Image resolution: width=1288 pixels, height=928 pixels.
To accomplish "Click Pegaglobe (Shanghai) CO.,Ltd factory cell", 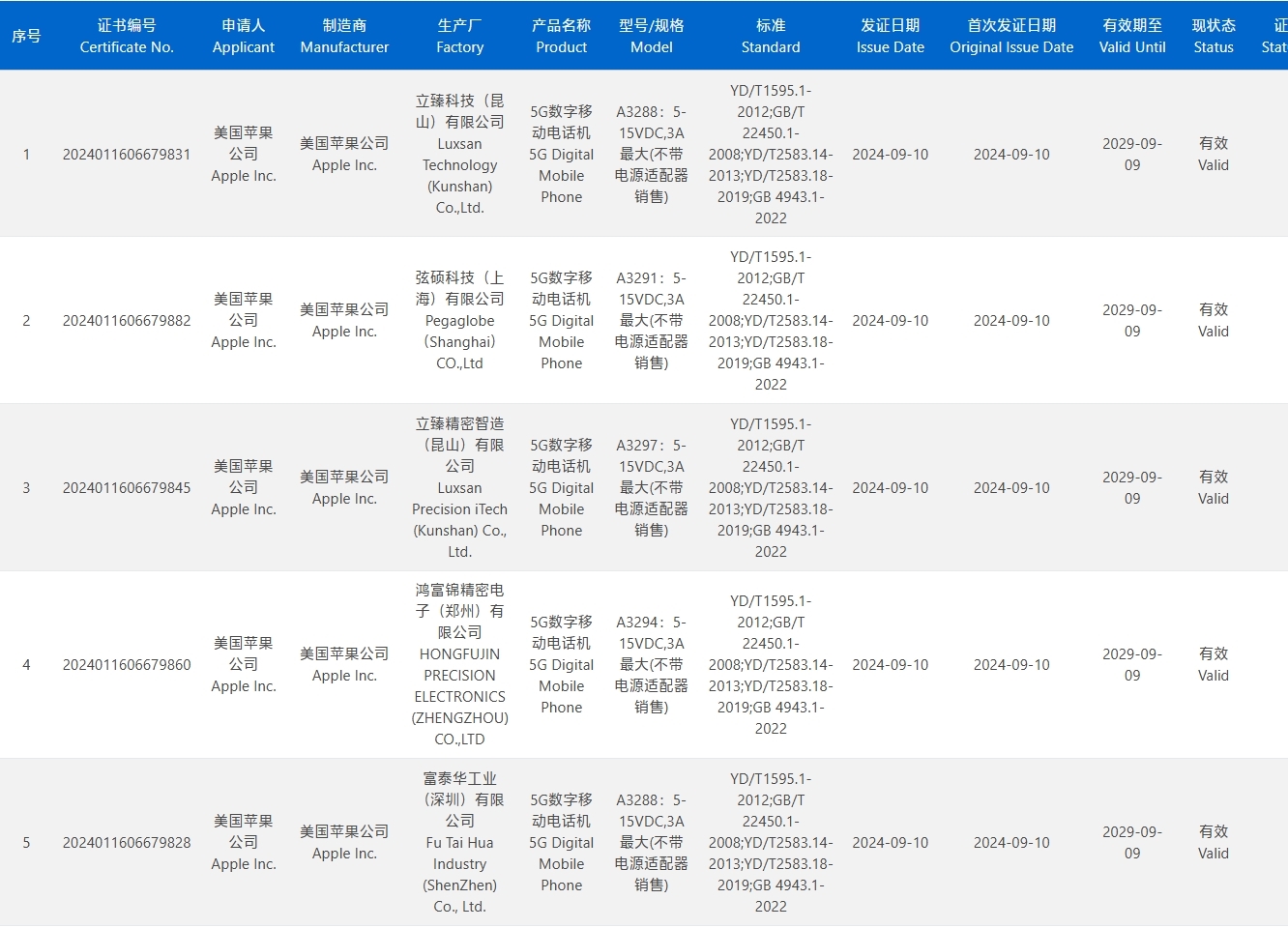I will point(460,321).
